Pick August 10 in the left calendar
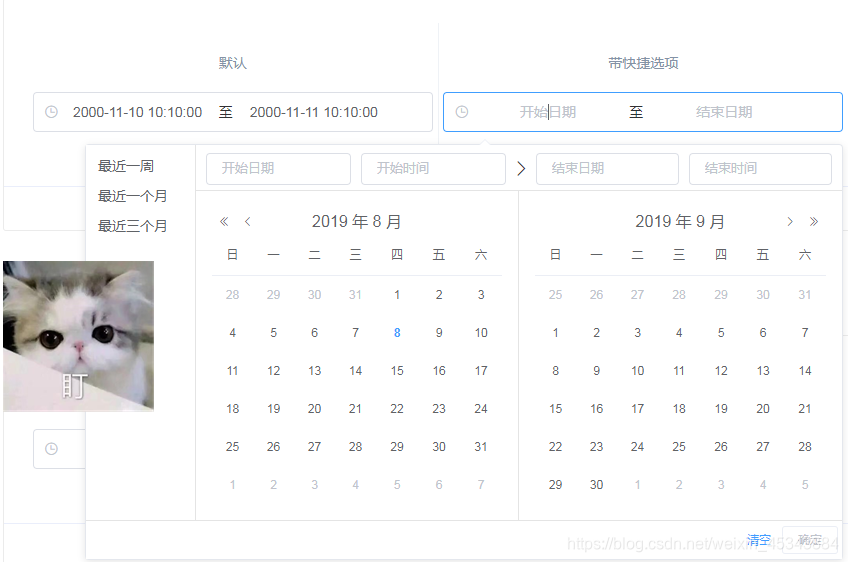 tap(481, 333)
